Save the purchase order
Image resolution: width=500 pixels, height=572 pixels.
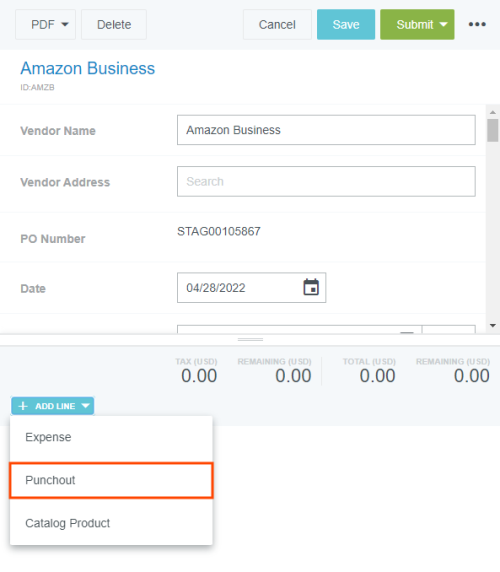[x=346, y=24]
